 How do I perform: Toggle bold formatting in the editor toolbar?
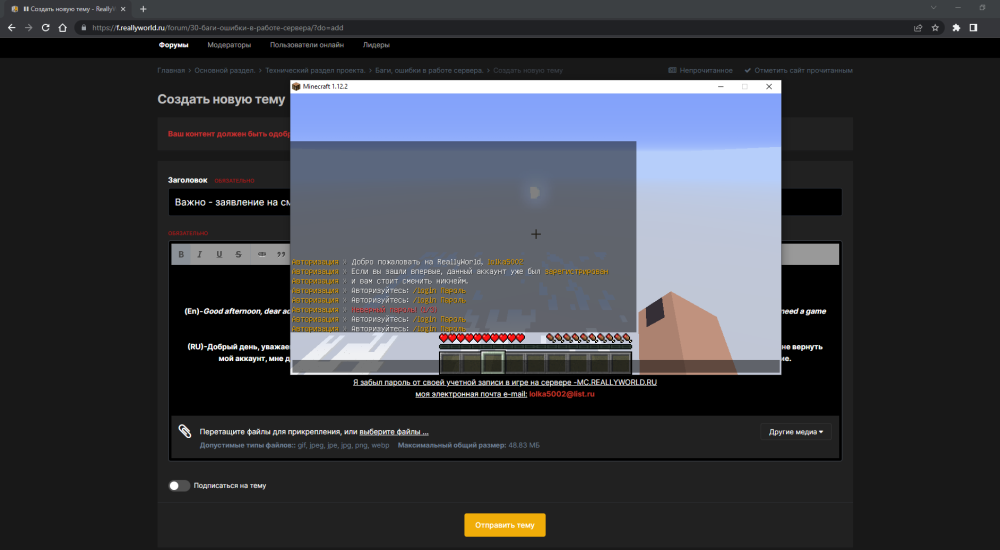[x=181, y=254]
